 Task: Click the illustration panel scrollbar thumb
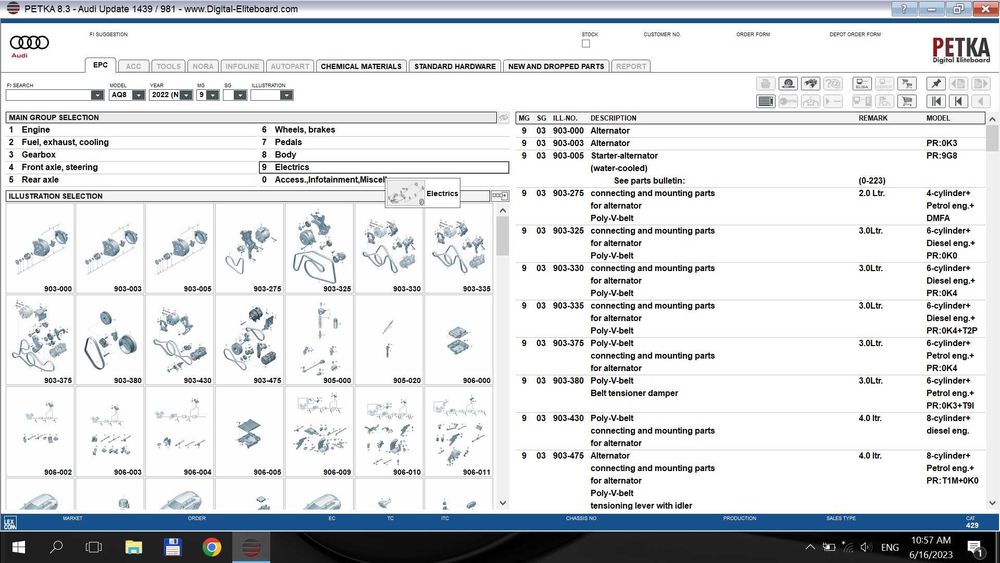(503, 237)
